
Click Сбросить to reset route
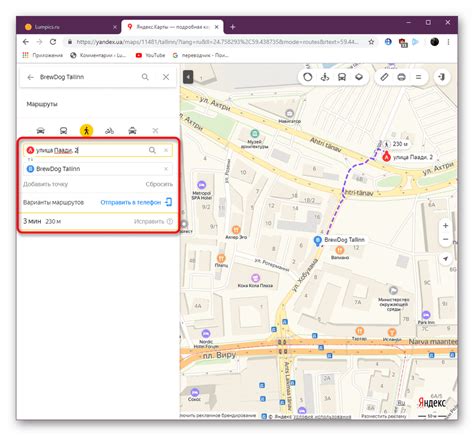pyautogui.click(x=159, y=184)
